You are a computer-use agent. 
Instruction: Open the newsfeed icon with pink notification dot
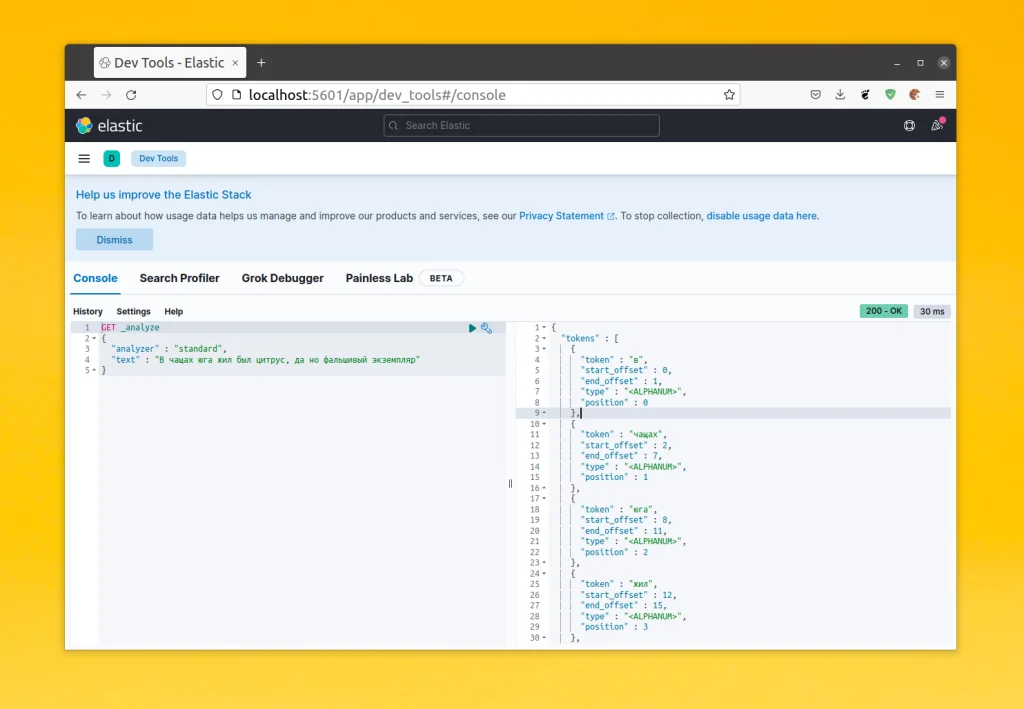click(936, 125)
